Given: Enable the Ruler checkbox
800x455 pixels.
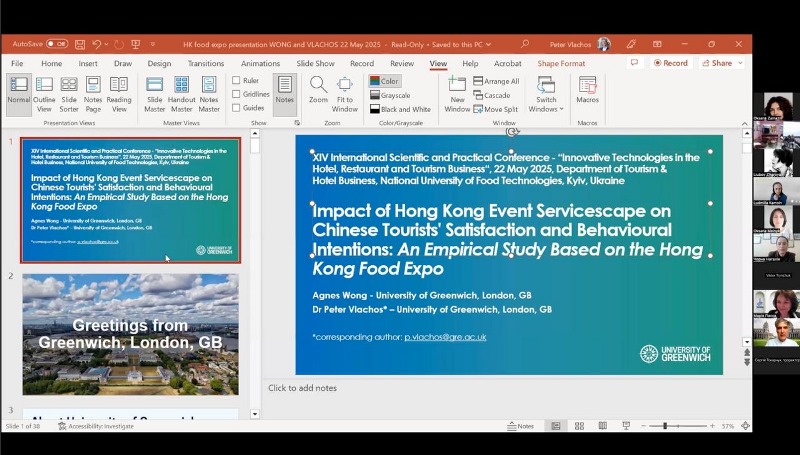Looking at the screenshot, I should tap(236, 80).
